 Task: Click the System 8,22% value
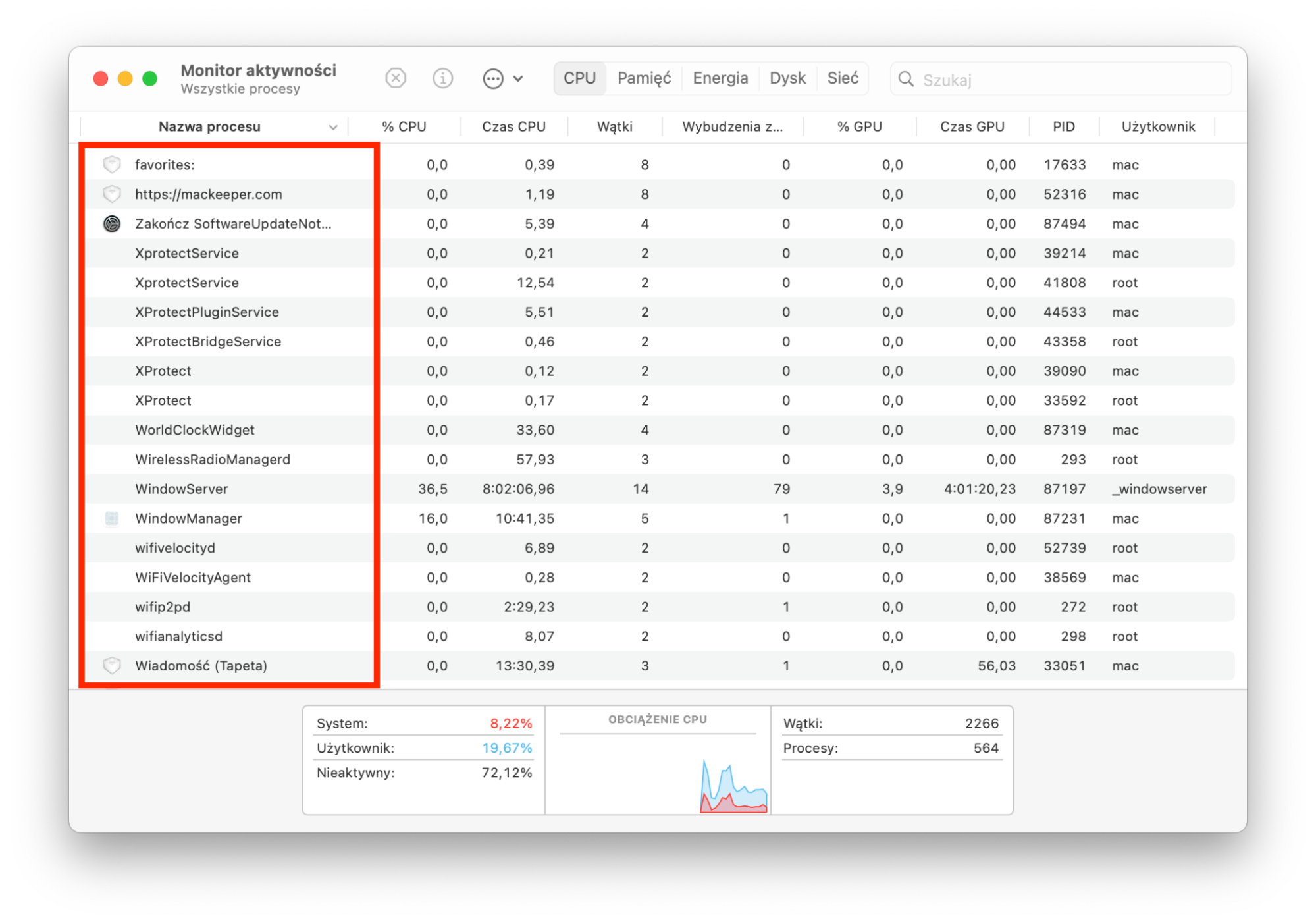pyautogui.click(x=510, y=723)
